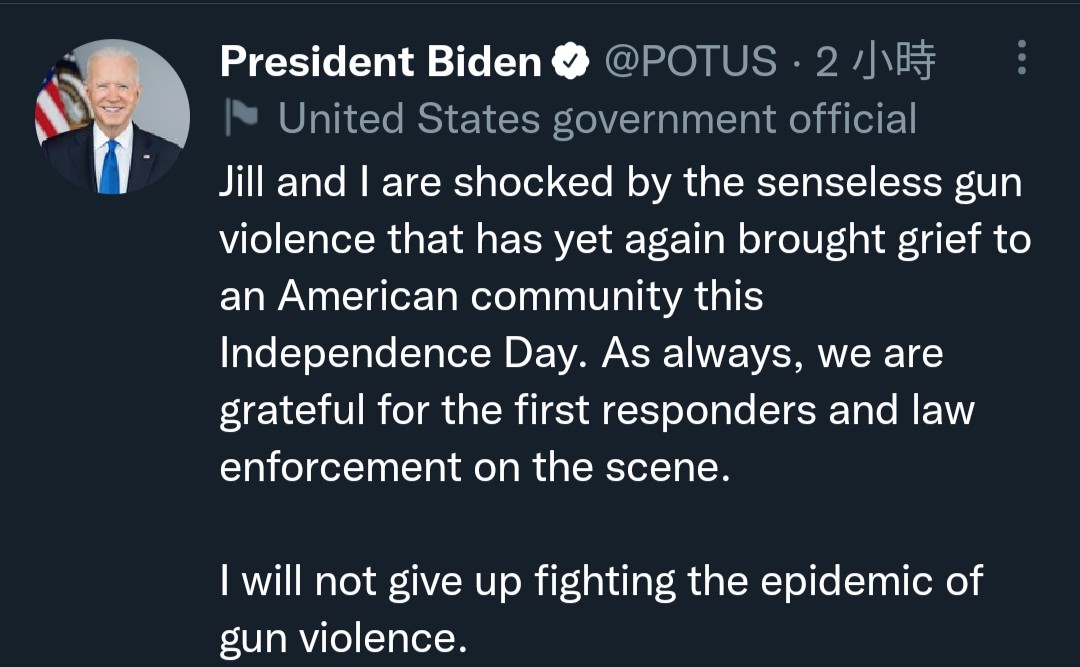This screenshot has width=1080, height=667.
Task: Open President Biden's profile picture
Action: tap(112, 116)
